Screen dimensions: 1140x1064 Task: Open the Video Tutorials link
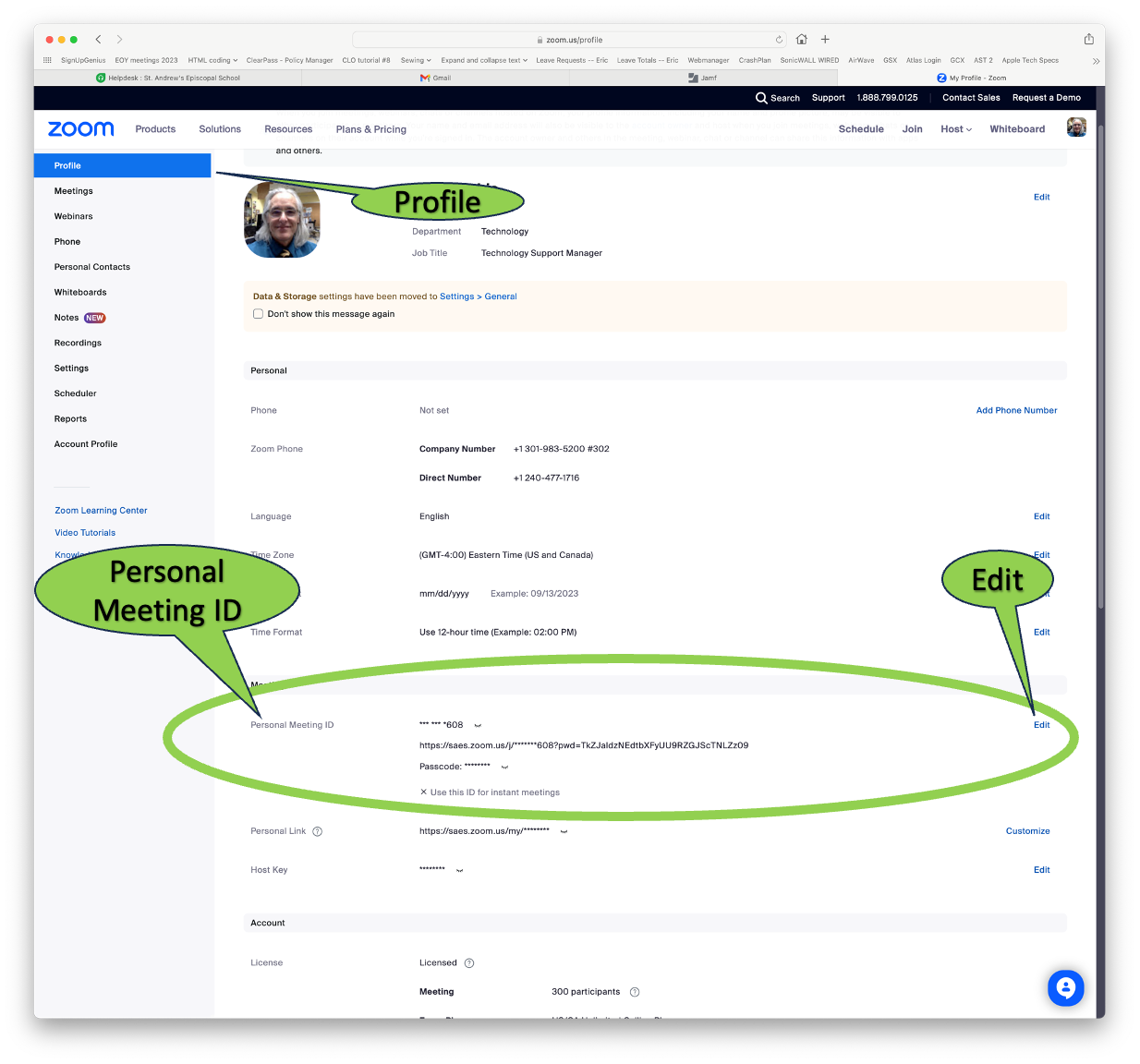point(85,533)
